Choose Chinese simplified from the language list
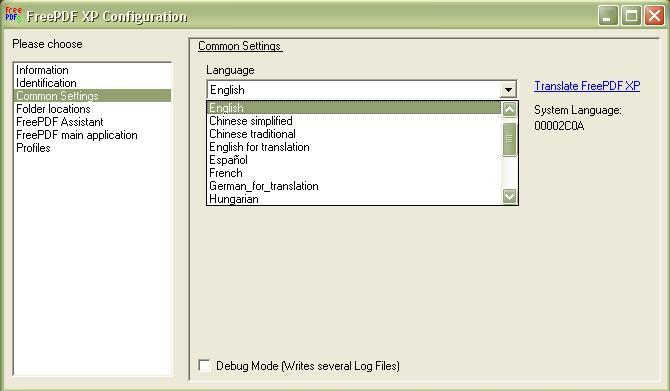 point(354,121)
